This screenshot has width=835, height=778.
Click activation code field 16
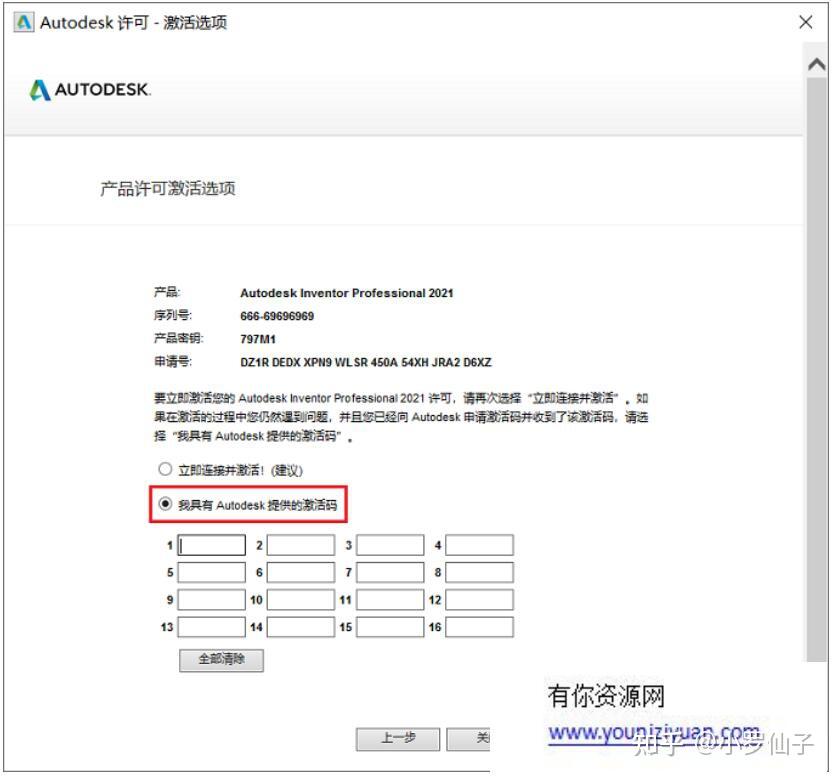[480, 628]
